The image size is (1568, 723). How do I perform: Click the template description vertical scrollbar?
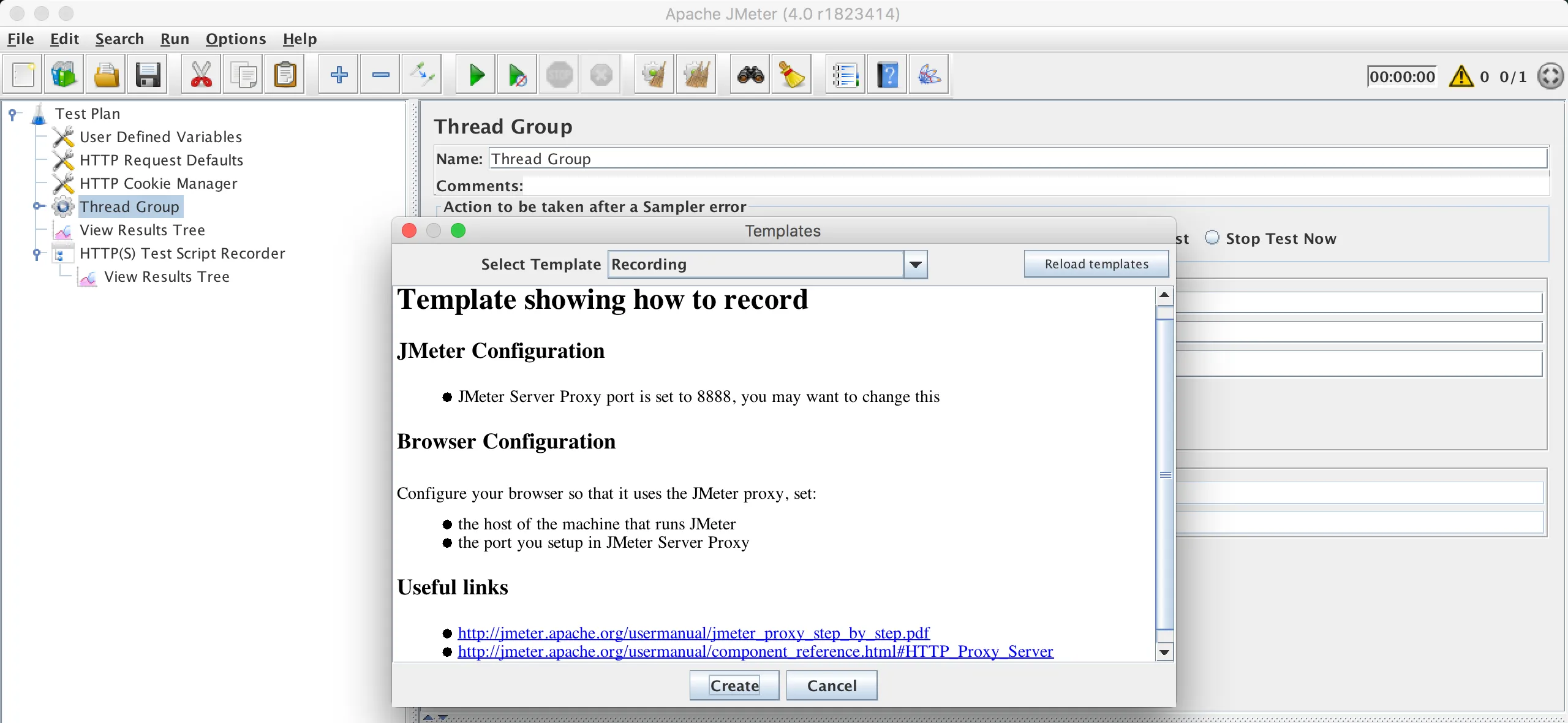click(x=1165, y=474)
